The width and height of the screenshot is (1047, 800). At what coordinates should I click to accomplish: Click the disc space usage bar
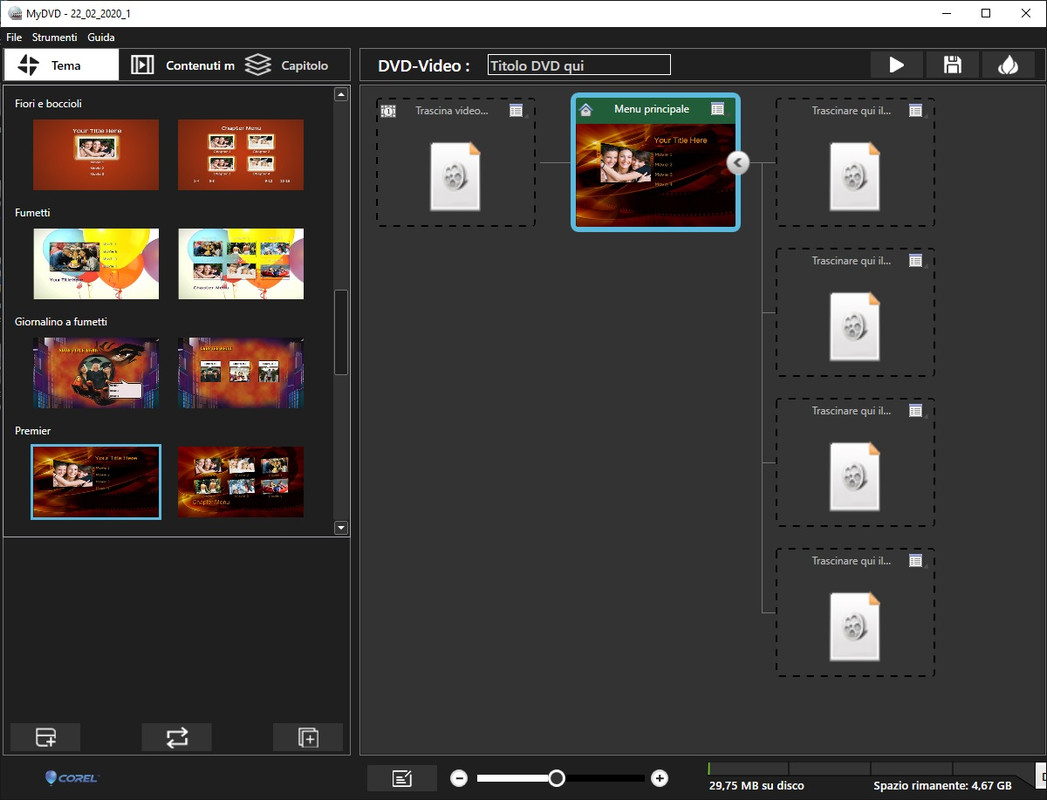point(870,769)
